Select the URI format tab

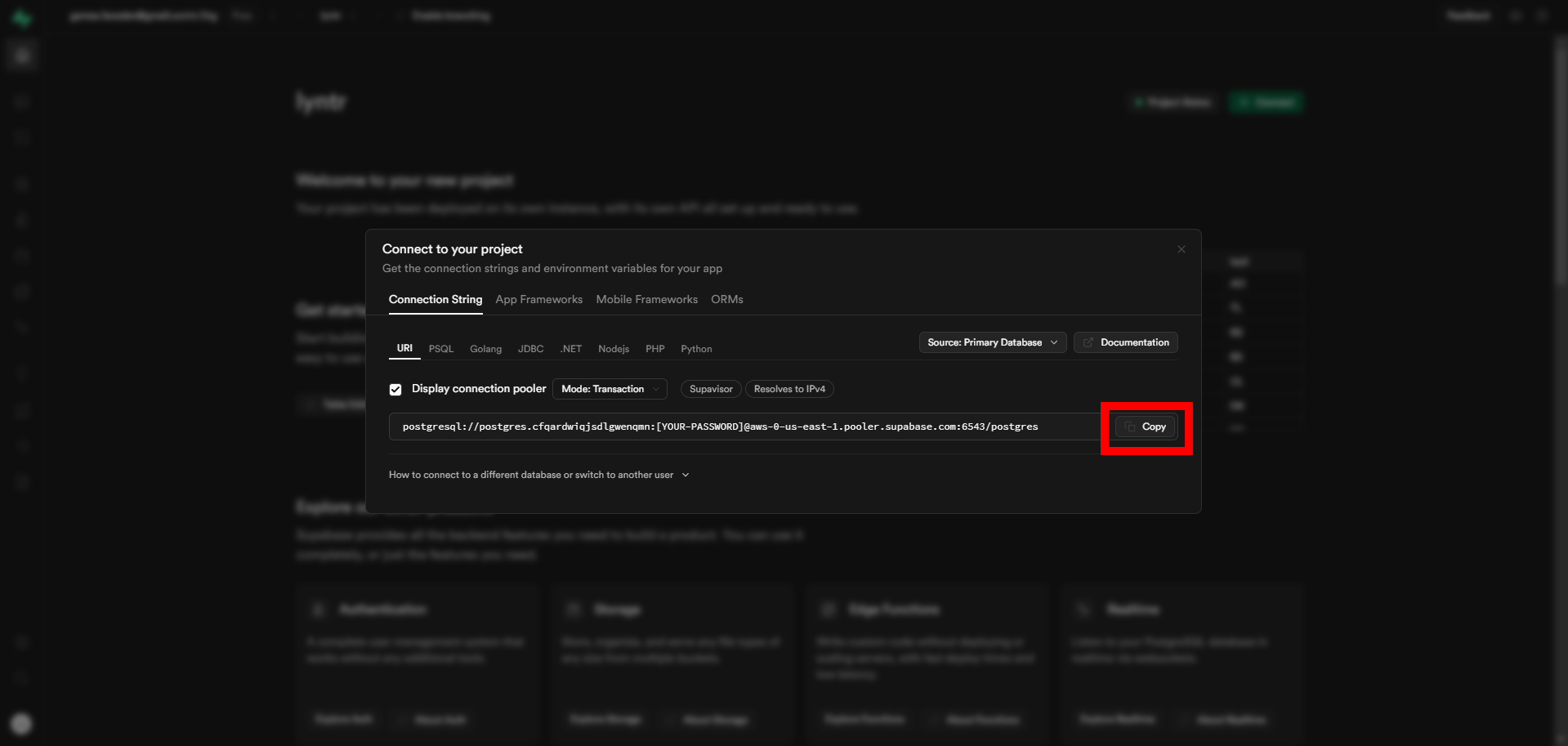point(404,348)
